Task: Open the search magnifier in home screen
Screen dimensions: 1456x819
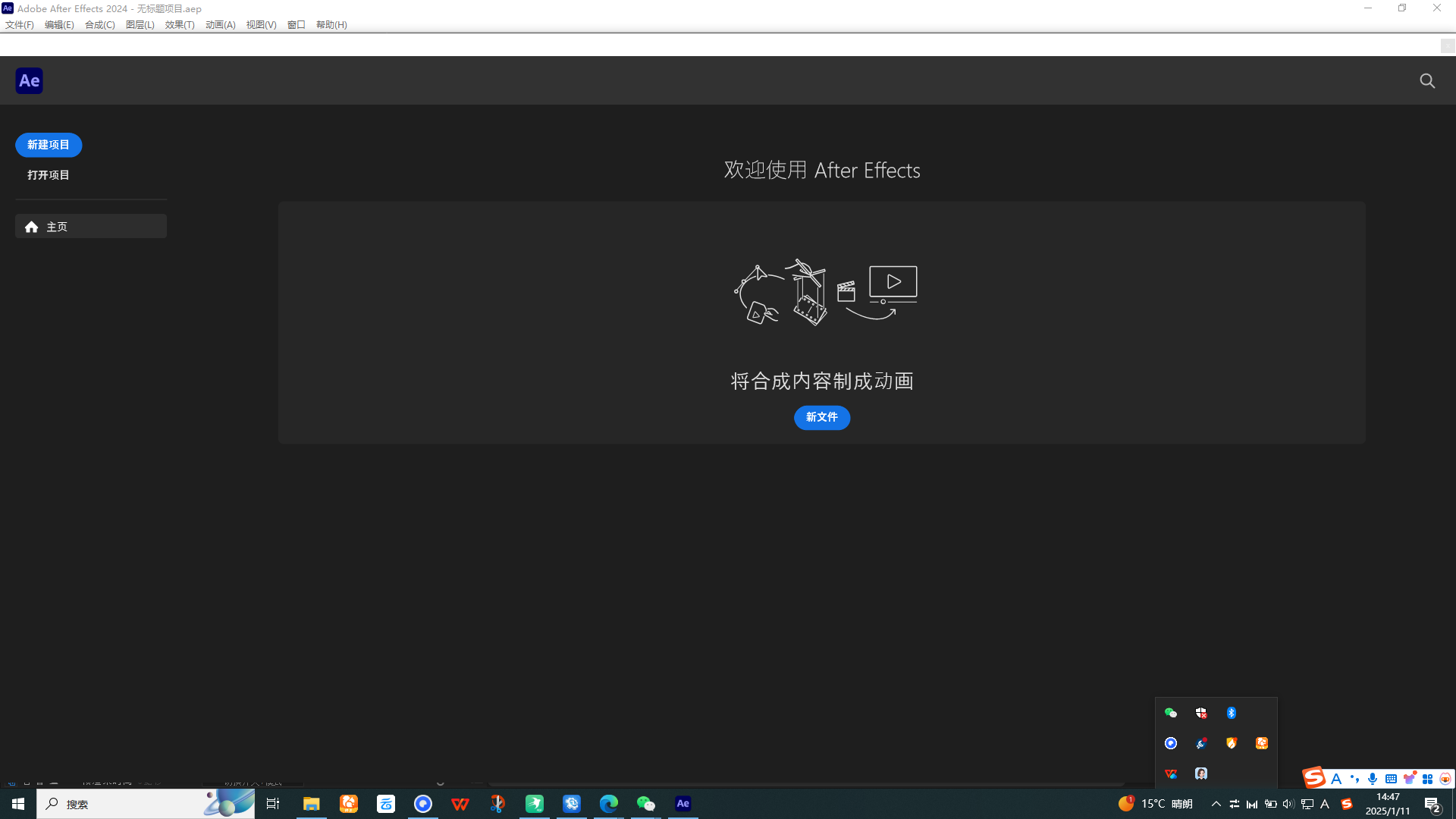Action: point(1427,80)
